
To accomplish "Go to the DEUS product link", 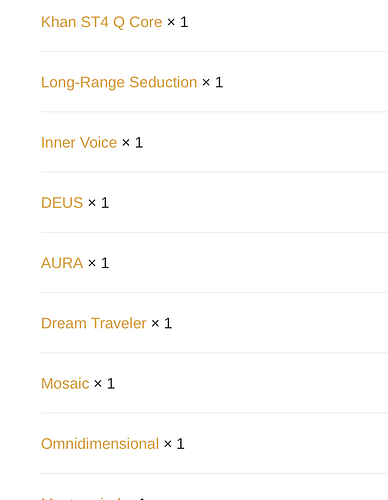I will click(62, 203).
